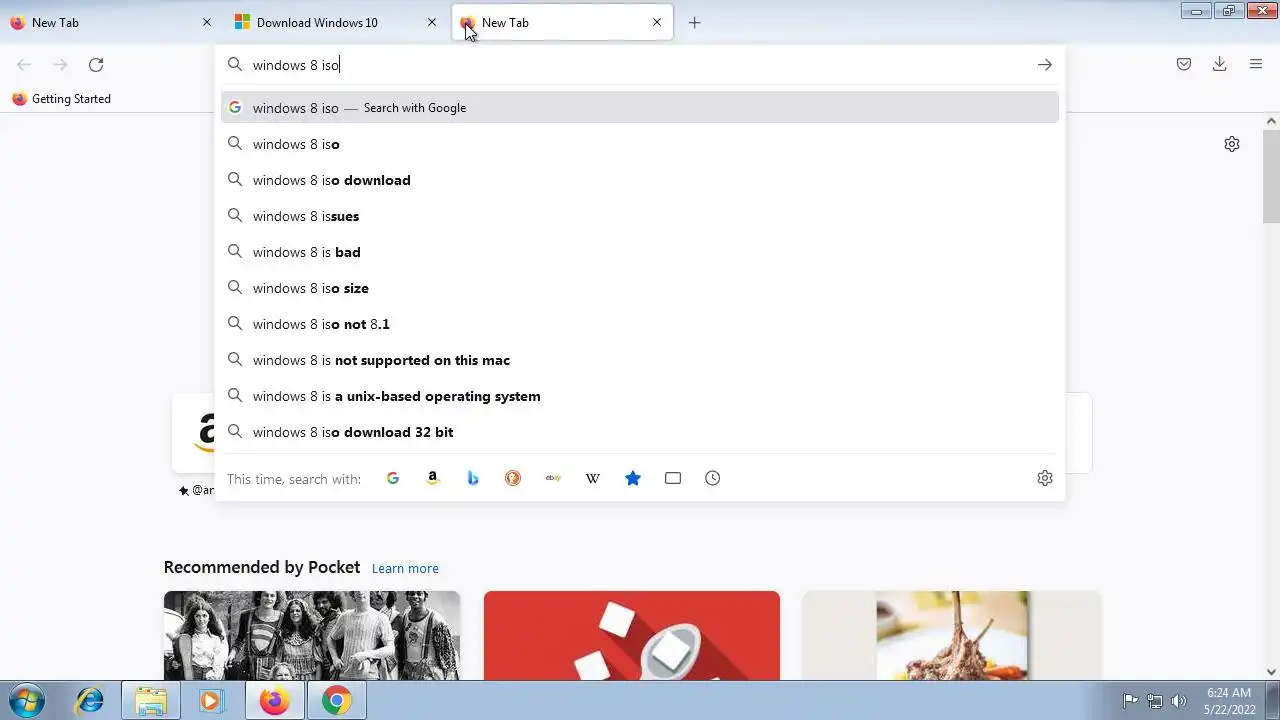The height and width of the screenshot is (720, 1280).
Task: Reload the current page
Action: [96, 65]
